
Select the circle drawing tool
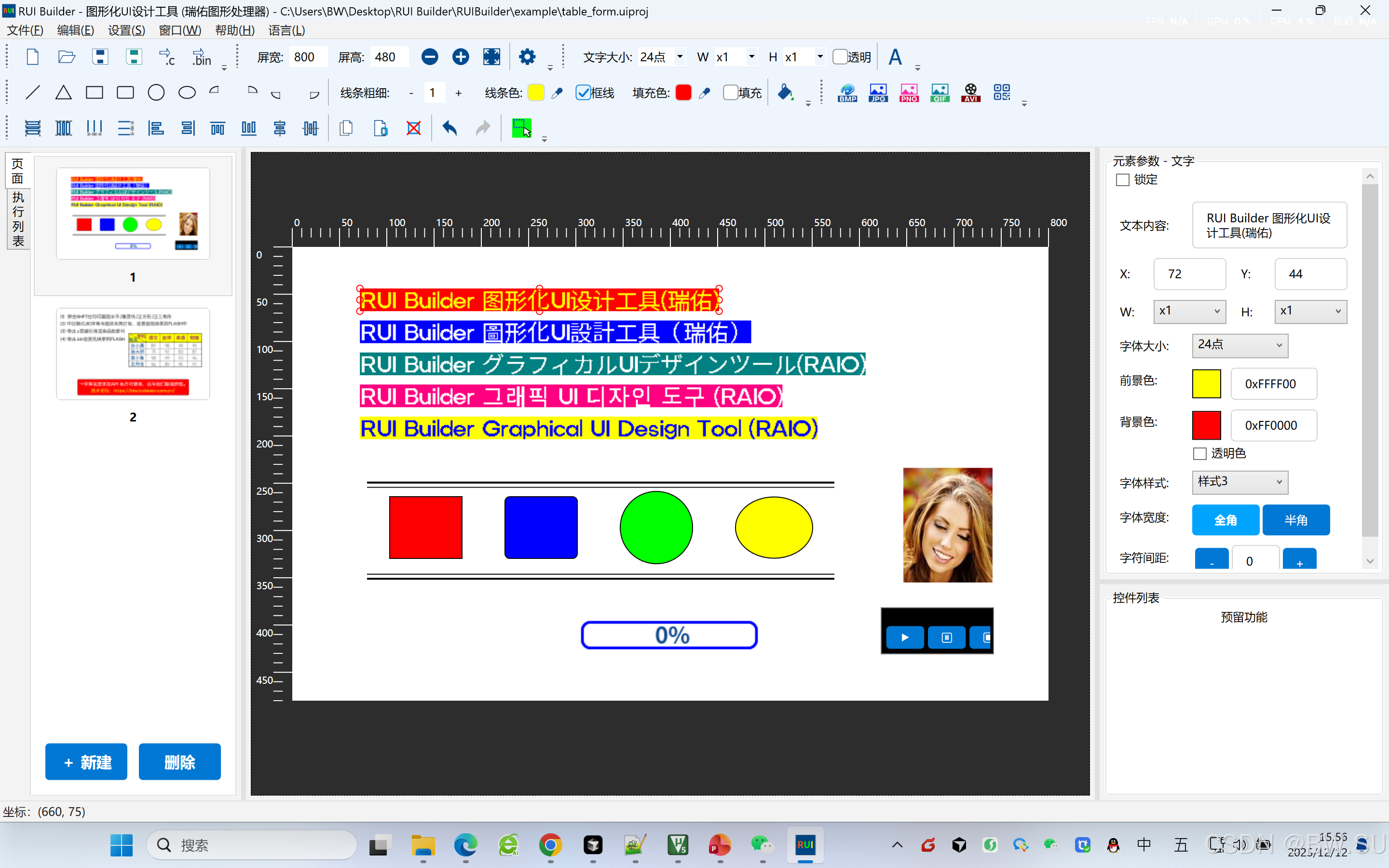[156, 93]
